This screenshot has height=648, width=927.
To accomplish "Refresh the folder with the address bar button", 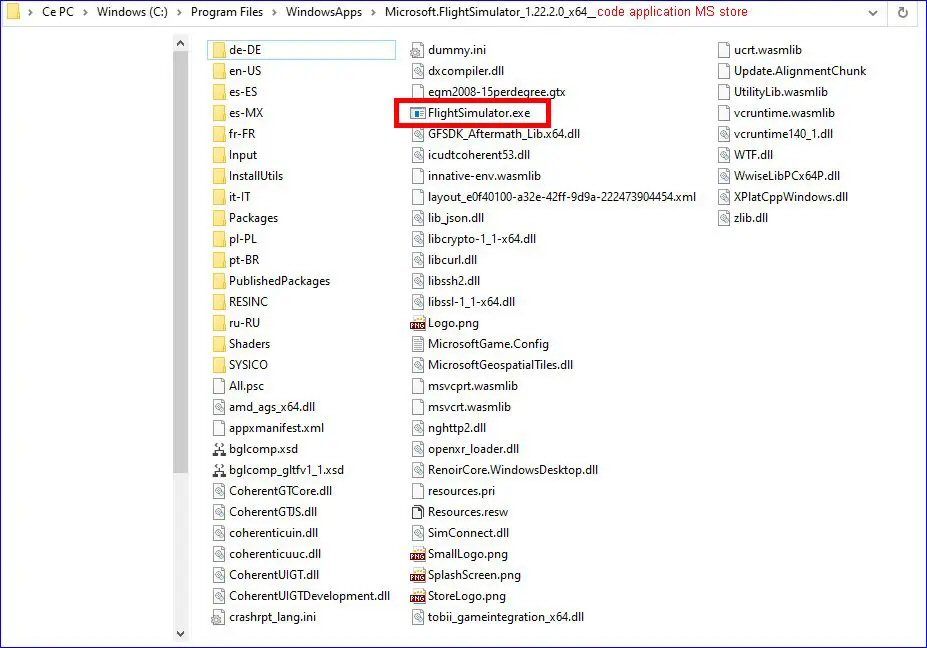I will [x=903, y=12].
